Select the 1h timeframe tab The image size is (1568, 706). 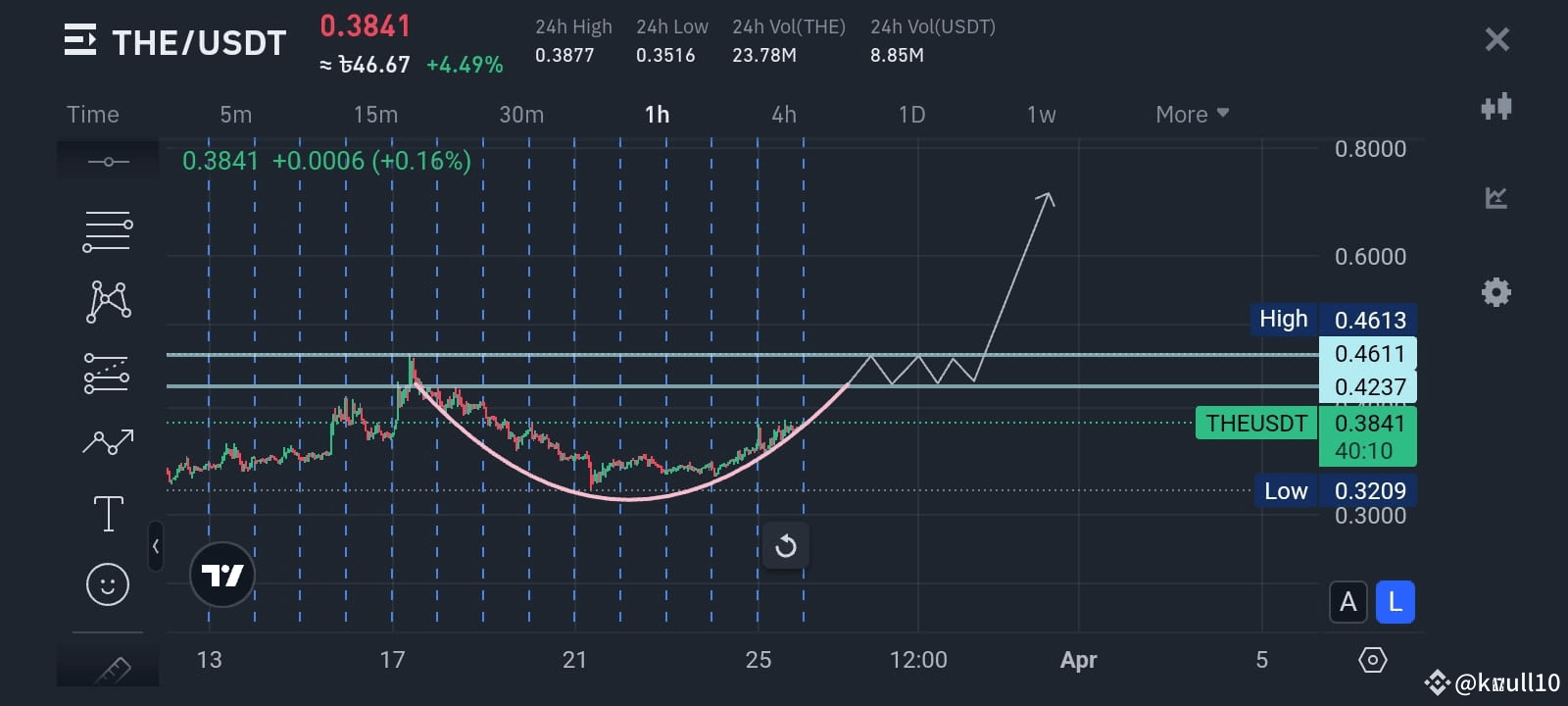pyautogui.click(x=658, y=115)
